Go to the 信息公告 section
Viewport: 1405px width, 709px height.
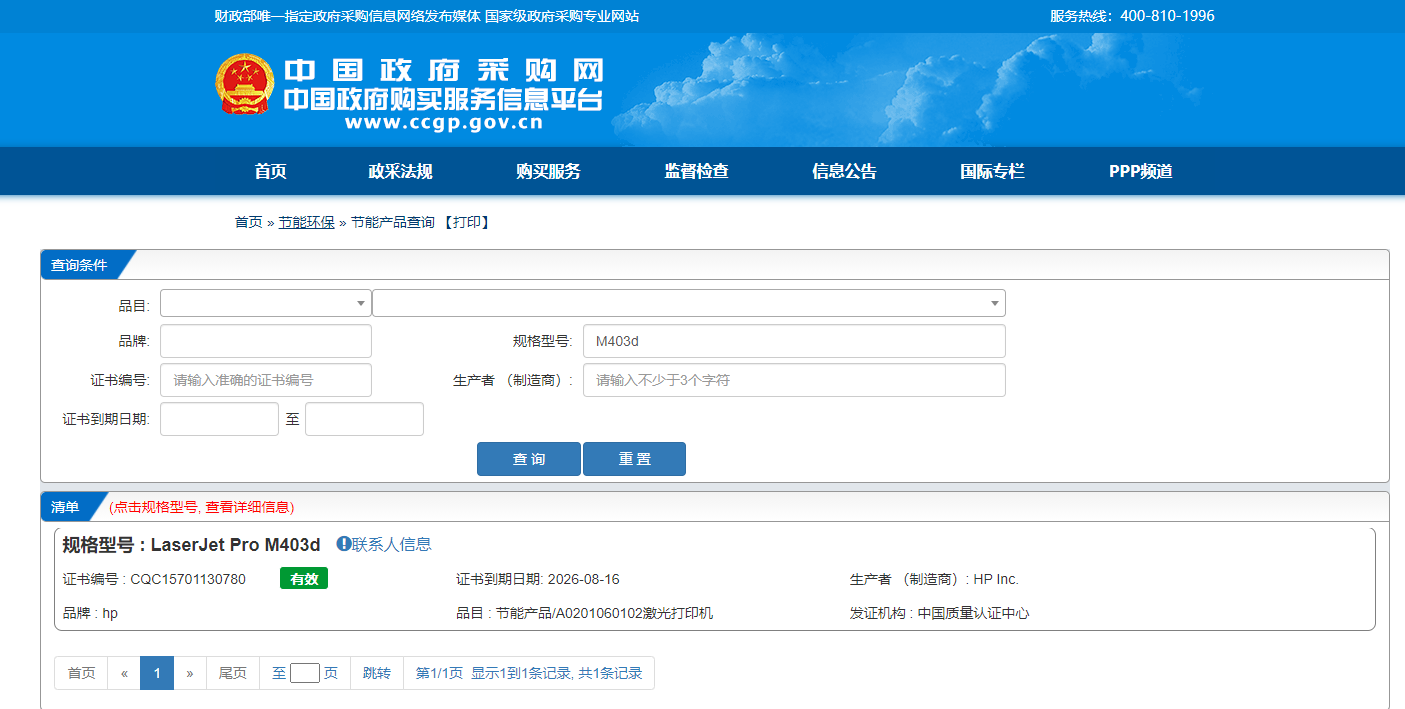click(x=844, y=171)
